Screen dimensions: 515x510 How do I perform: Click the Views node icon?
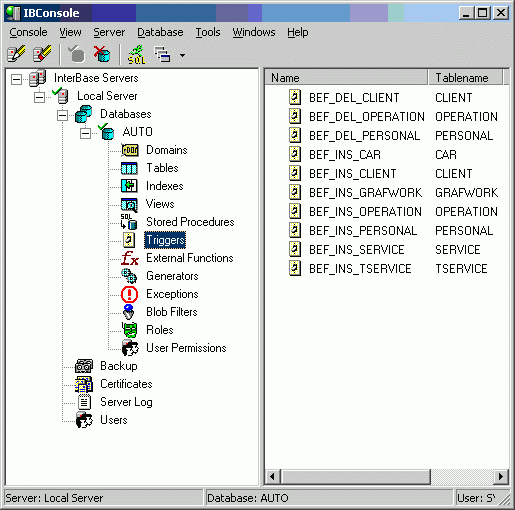click(x=129, y=204)
